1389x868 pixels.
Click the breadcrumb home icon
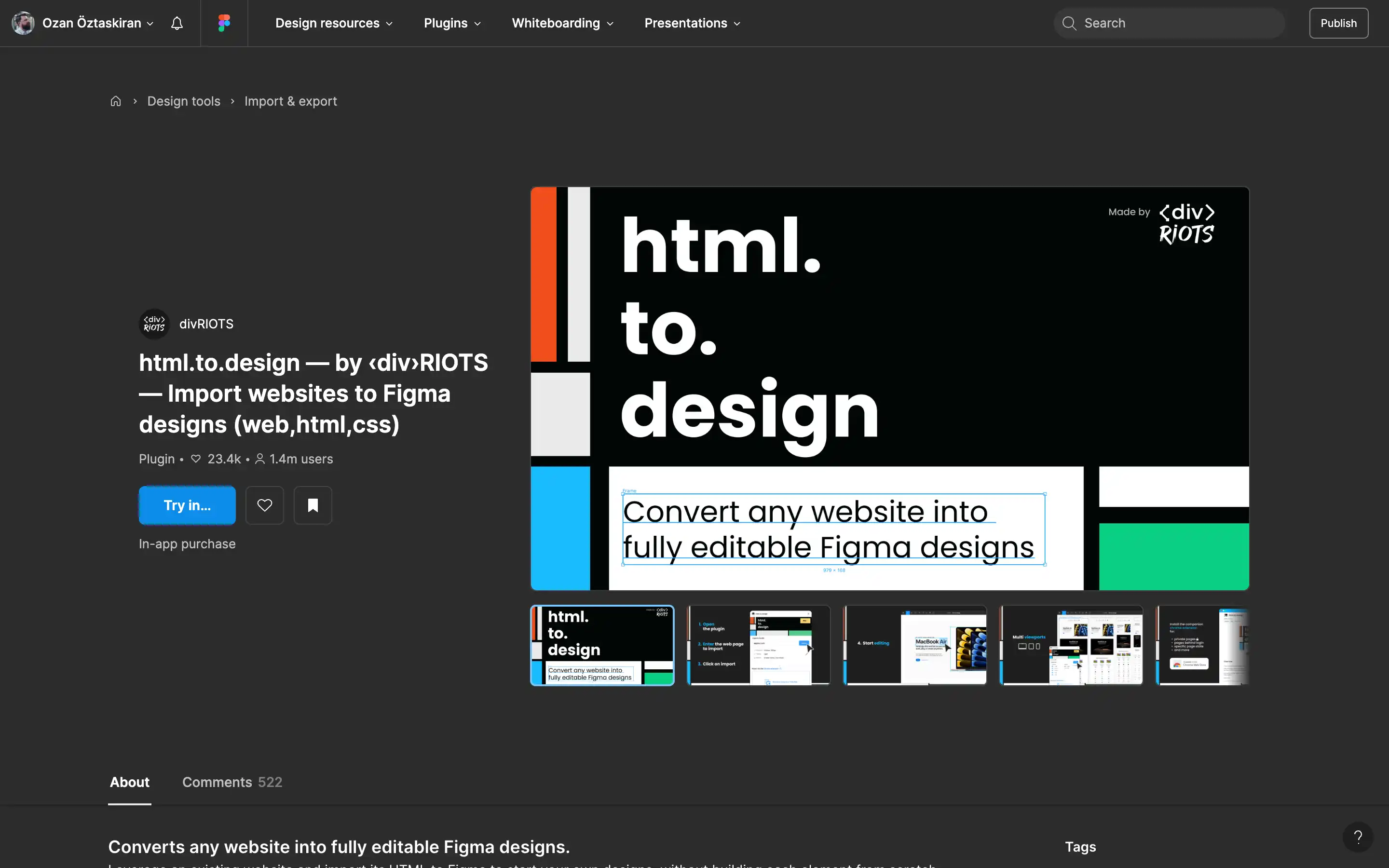tap(115, 101)
